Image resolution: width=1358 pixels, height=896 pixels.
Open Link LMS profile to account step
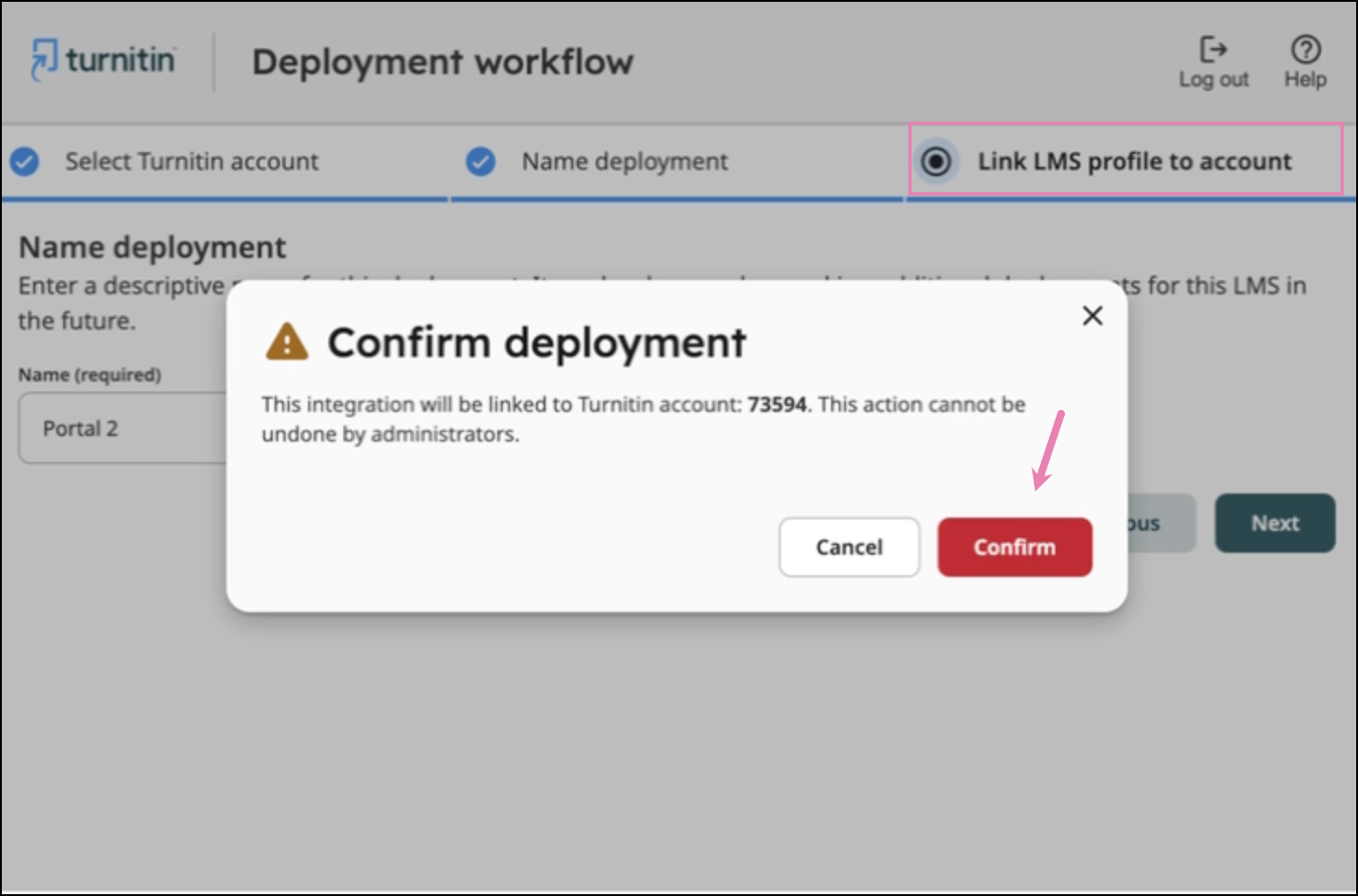1134,161
